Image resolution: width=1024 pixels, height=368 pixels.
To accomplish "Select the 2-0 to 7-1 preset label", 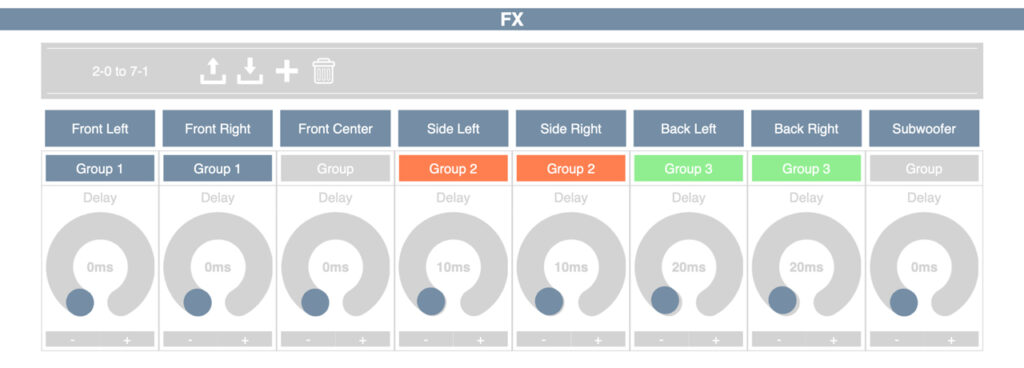I will [x=120, y=71].
